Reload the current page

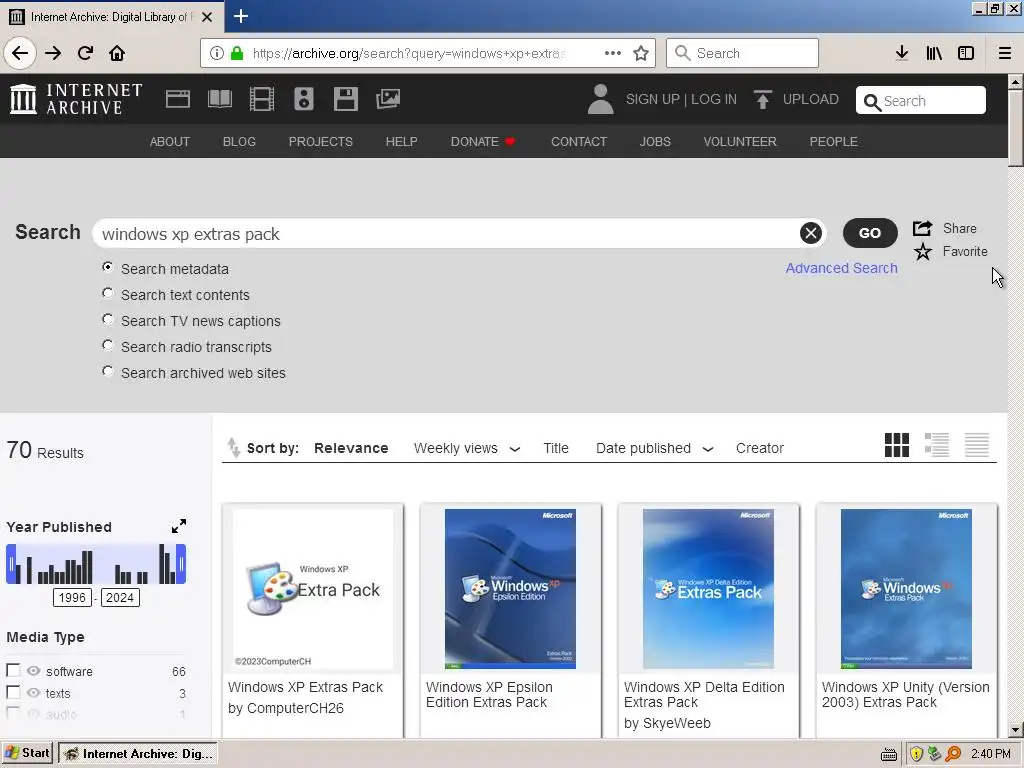pos(86,53)
